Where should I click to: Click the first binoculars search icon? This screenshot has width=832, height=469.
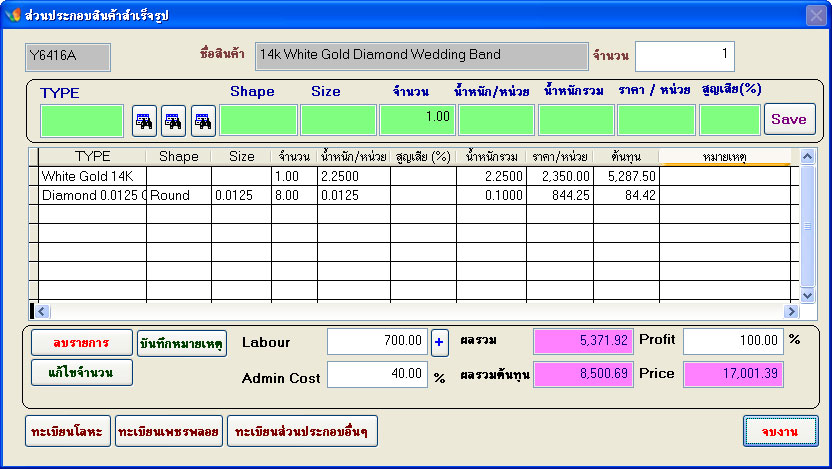click(144, 121)
